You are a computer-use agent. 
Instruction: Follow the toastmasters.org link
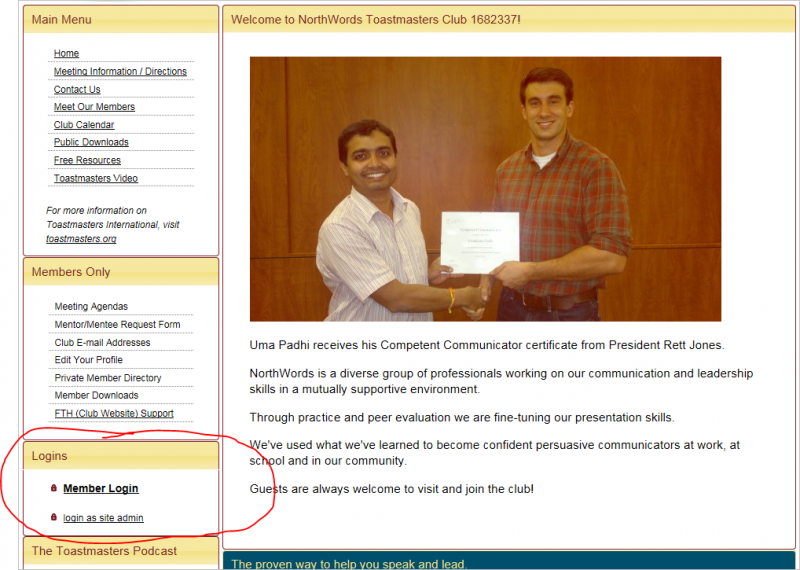click(81, 239)
